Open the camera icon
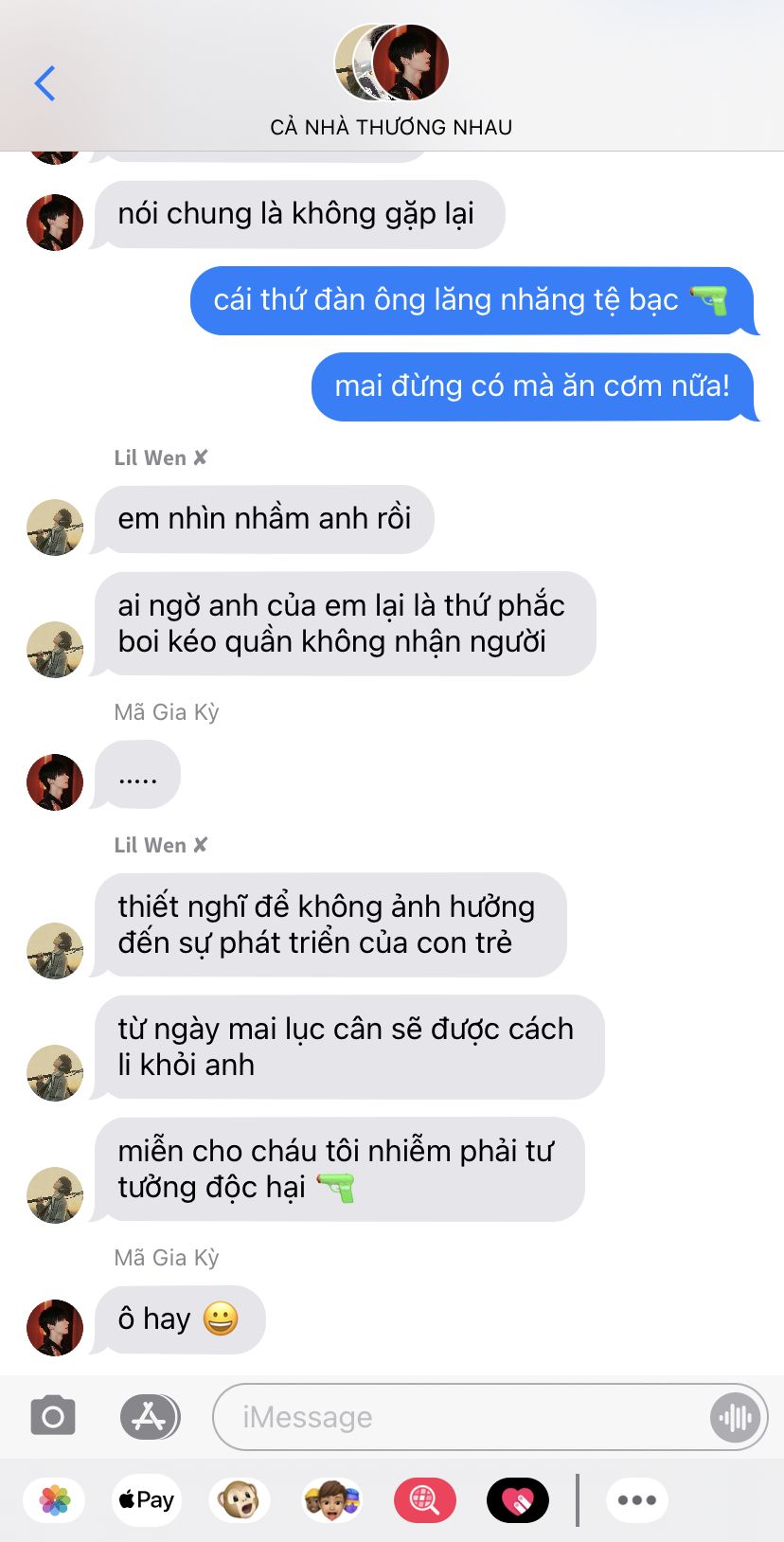The height and width of the screenshot is (1542, 784). [x=53, y=1416]
